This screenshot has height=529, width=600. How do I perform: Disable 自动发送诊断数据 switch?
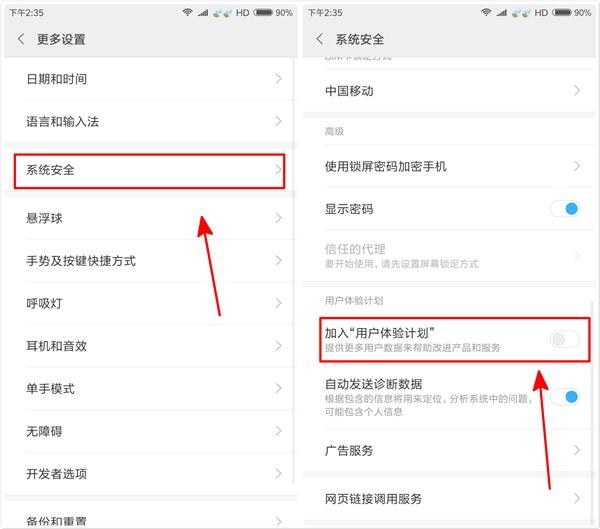(565, 397)
